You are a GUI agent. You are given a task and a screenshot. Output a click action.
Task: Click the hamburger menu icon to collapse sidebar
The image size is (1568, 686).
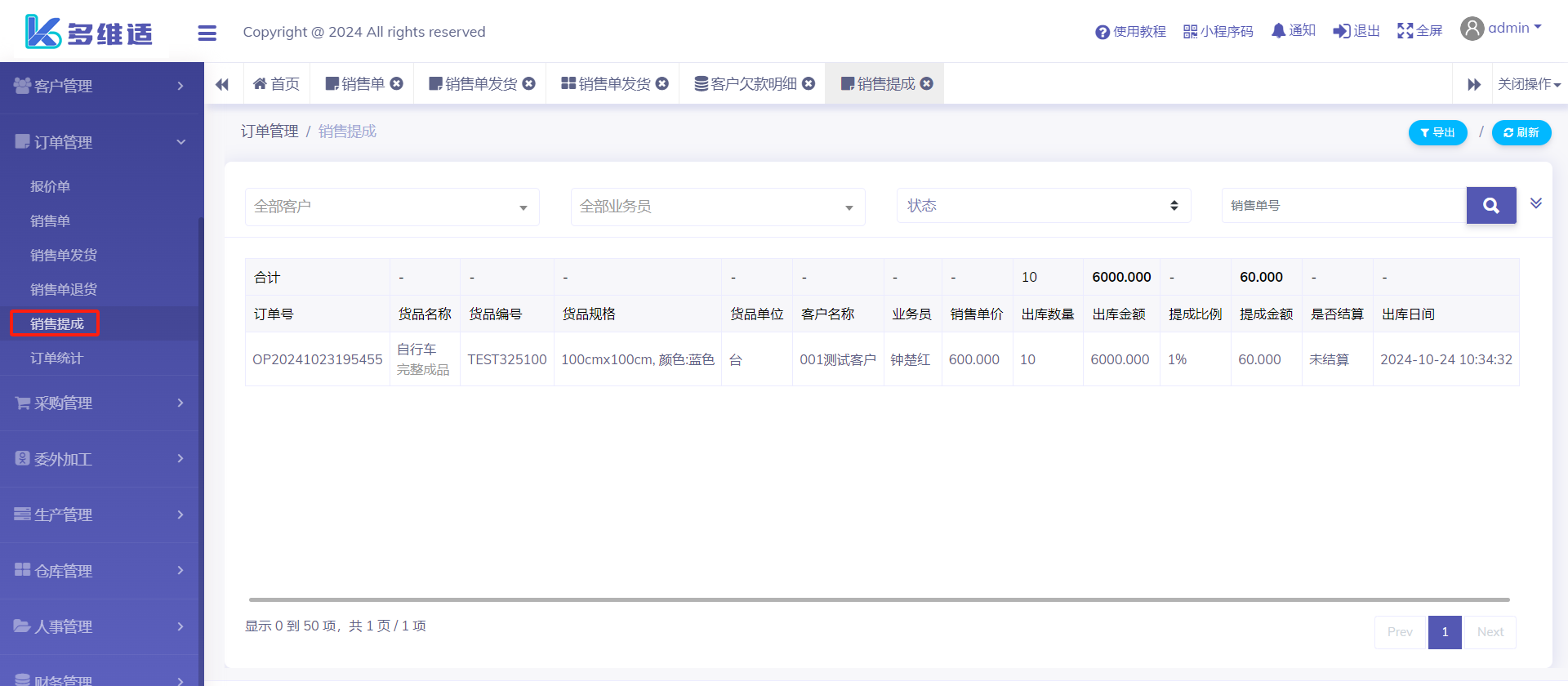(x=207, y=33)
